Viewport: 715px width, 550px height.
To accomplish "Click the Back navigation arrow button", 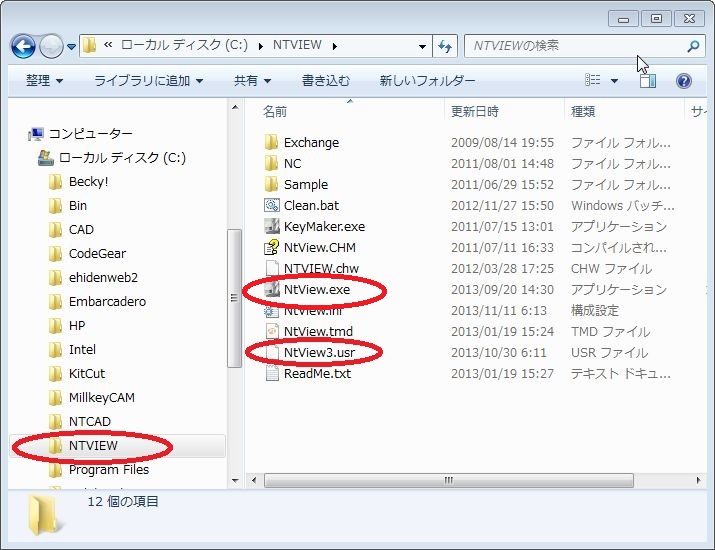I will [24, 46].
